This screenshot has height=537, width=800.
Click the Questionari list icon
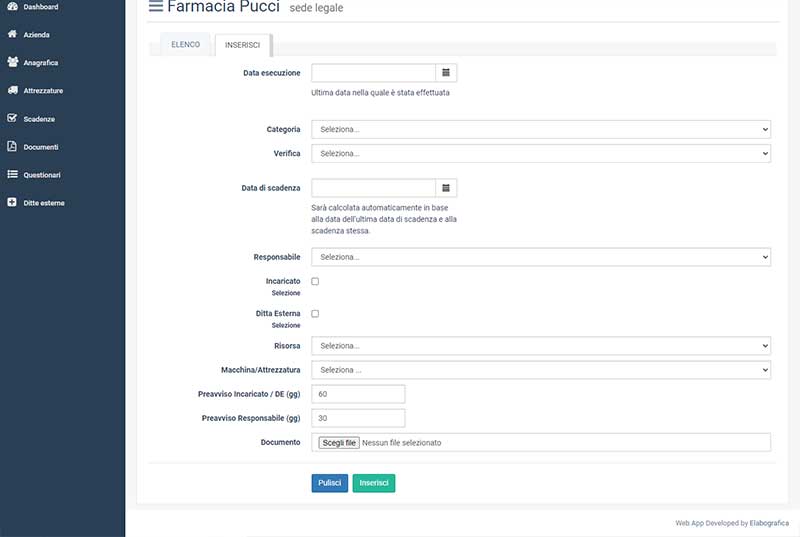click(x=12, y=174)
